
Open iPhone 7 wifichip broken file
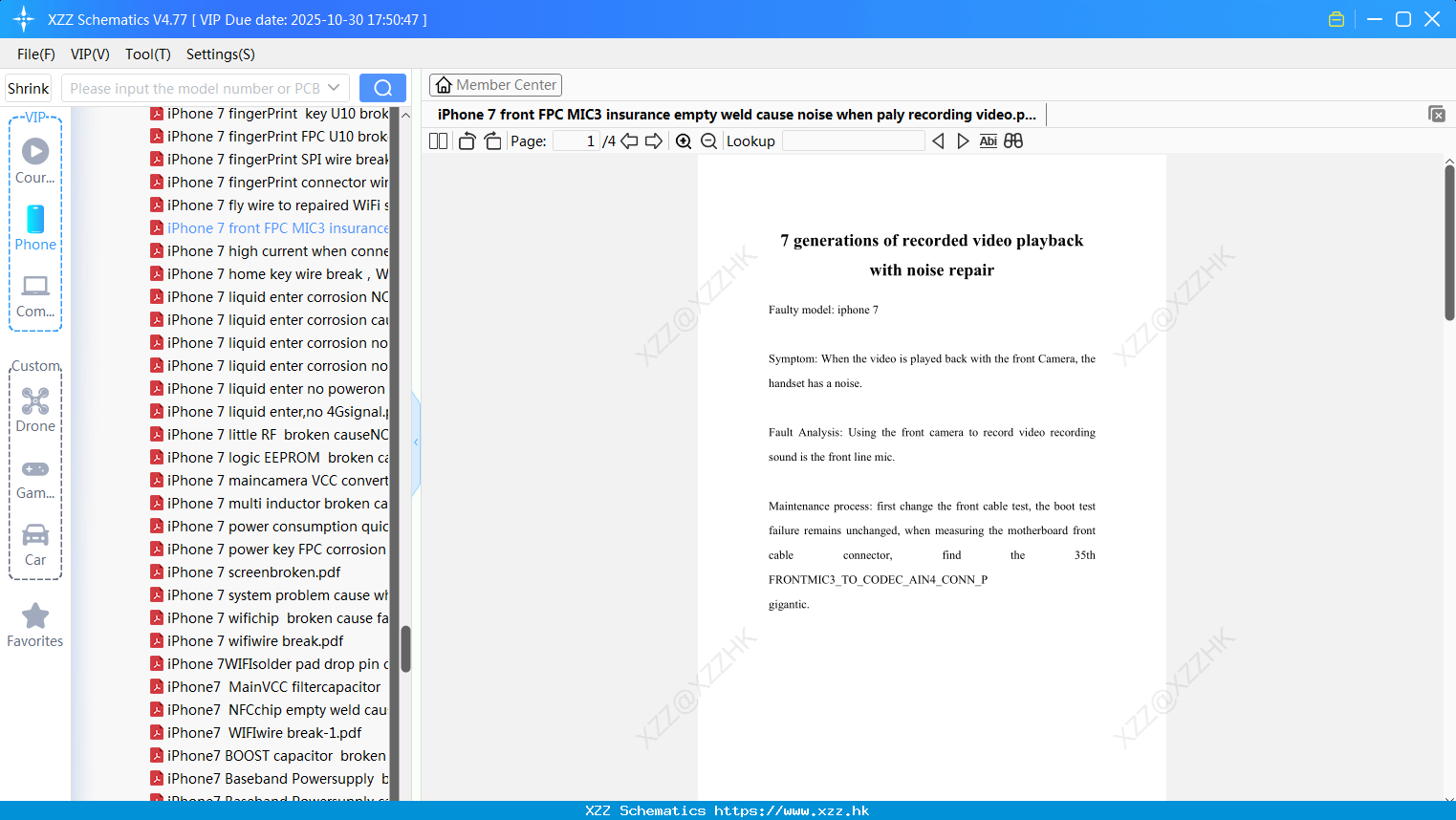(269, 618)
